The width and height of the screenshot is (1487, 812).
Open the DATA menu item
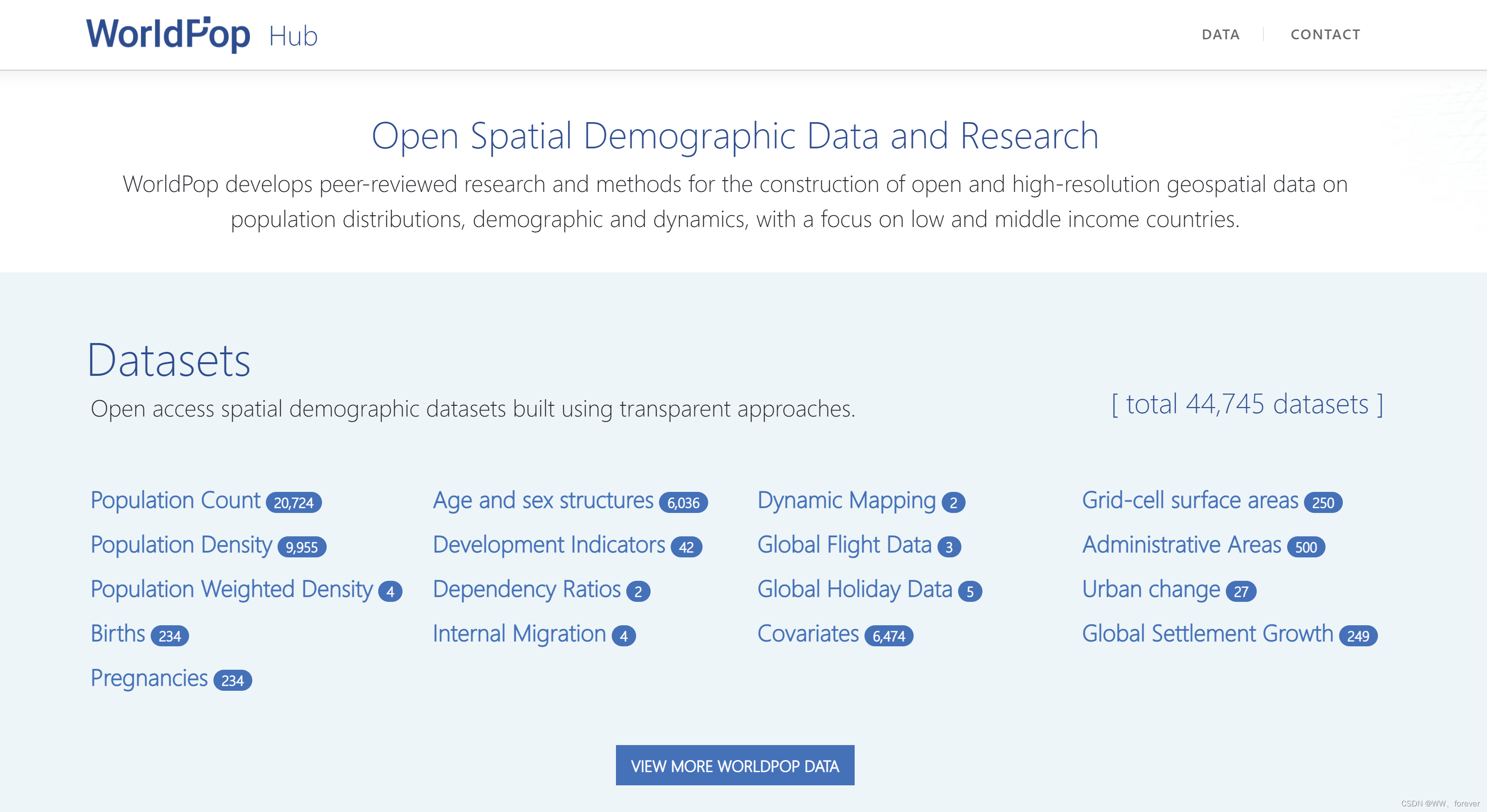1220,35
